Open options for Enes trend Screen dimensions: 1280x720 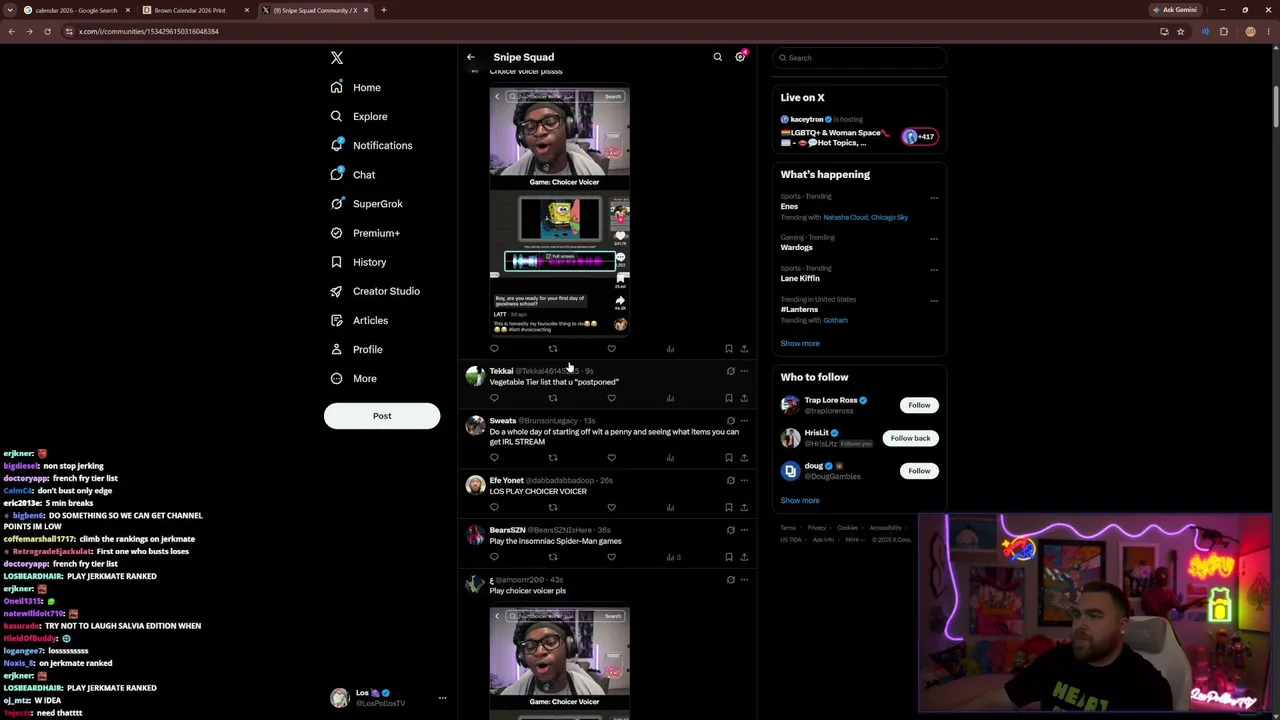(x=934, y=198)
